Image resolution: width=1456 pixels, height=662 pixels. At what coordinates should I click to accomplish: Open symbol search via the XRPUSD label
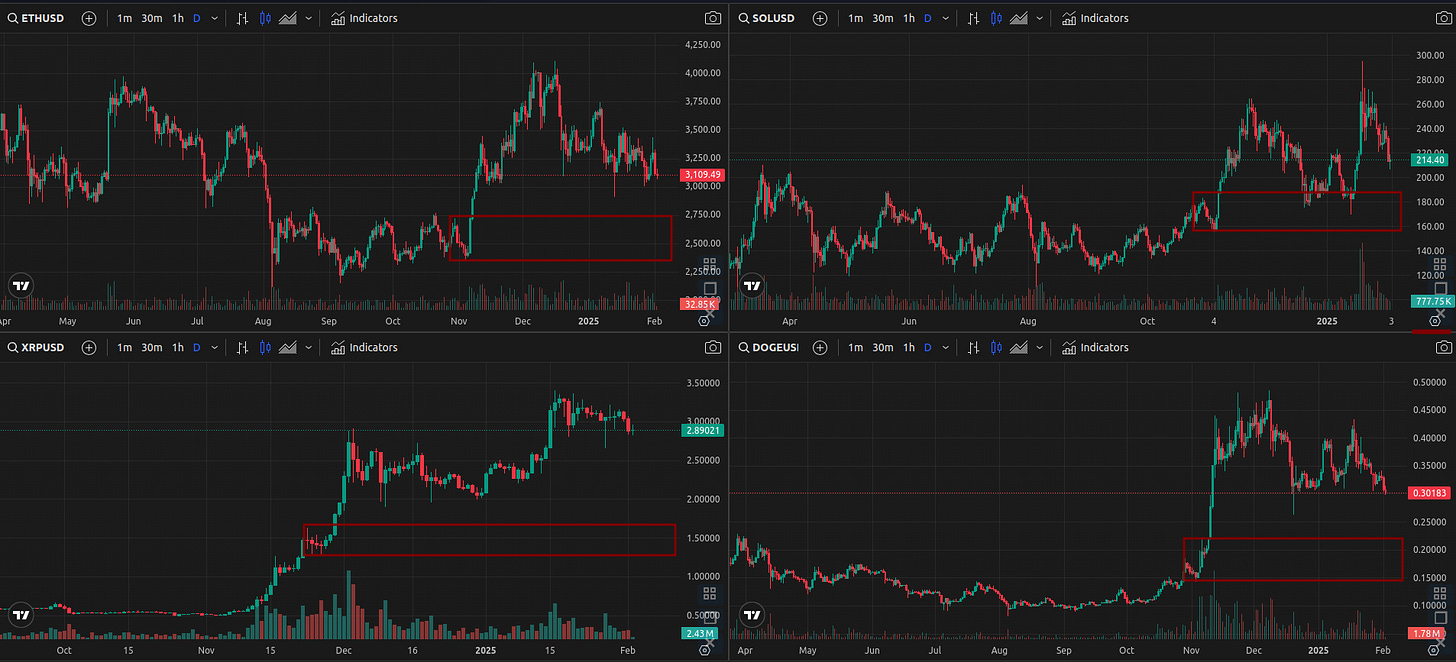tap(37, 347)
